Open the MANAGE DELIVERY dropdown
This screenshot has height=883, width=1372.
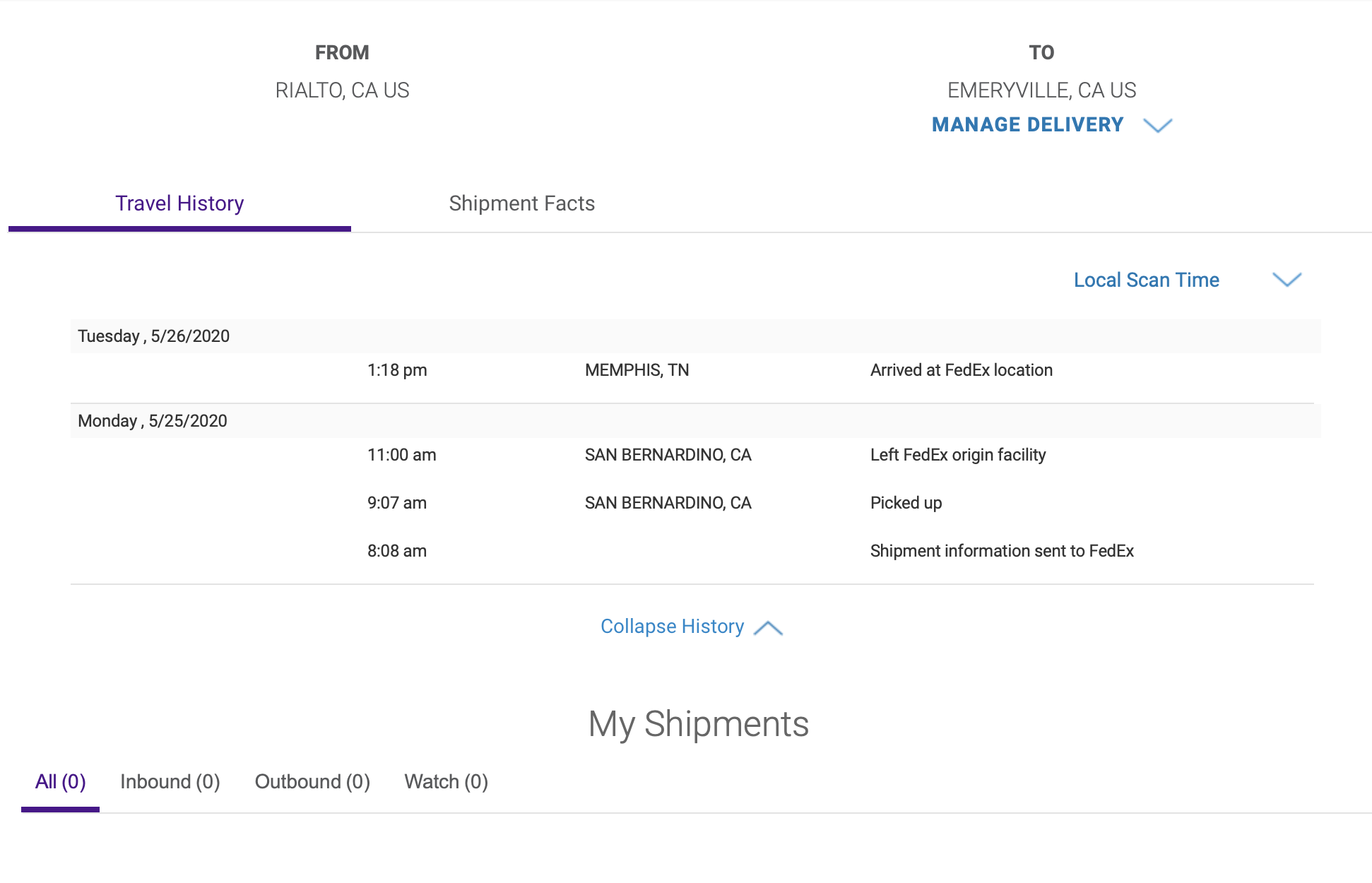pos(1027,125)
